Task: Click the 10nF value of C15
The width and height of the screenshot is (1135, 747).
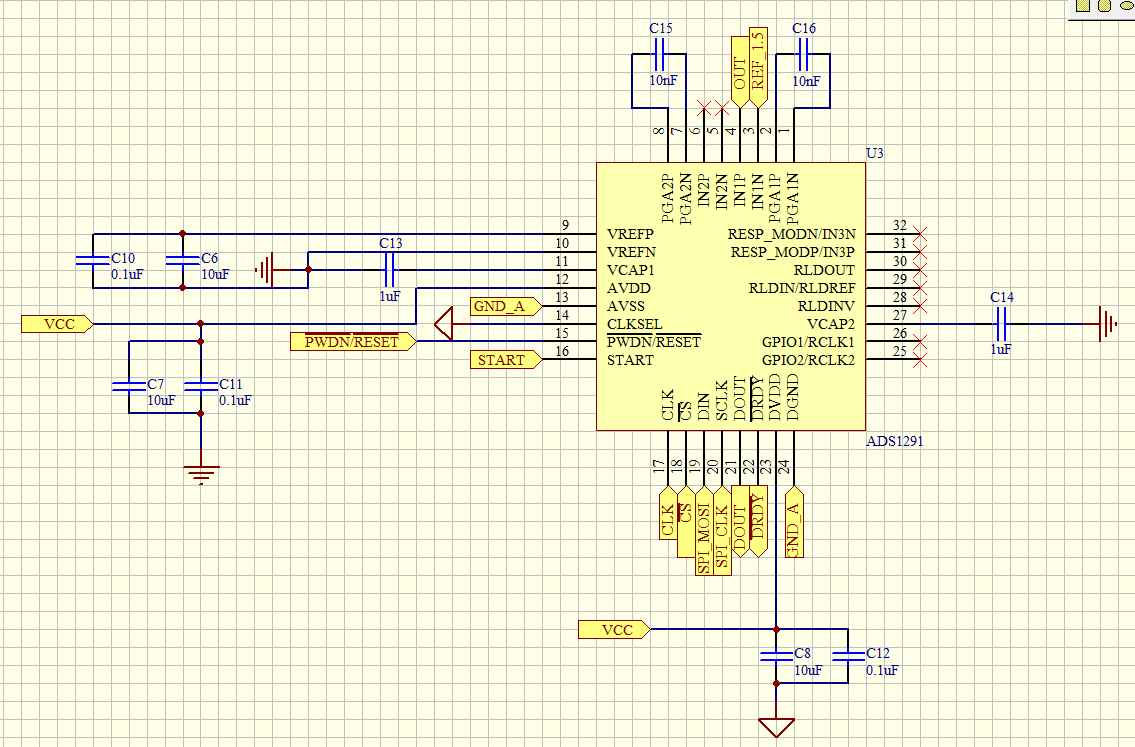Action: tap(662, 80)
